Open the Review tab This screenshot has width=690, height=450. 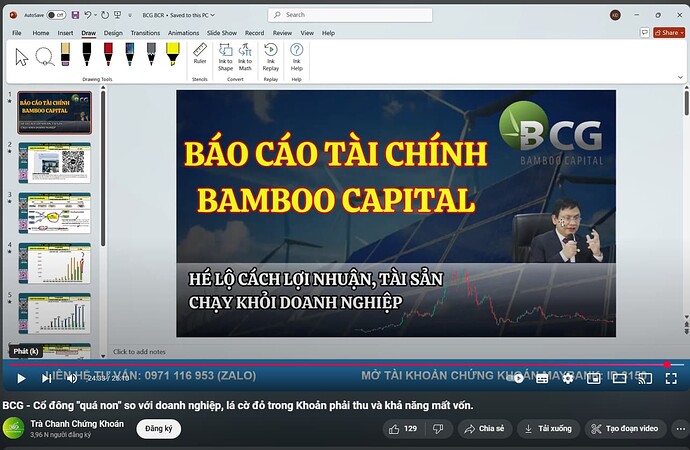[282, 33]
